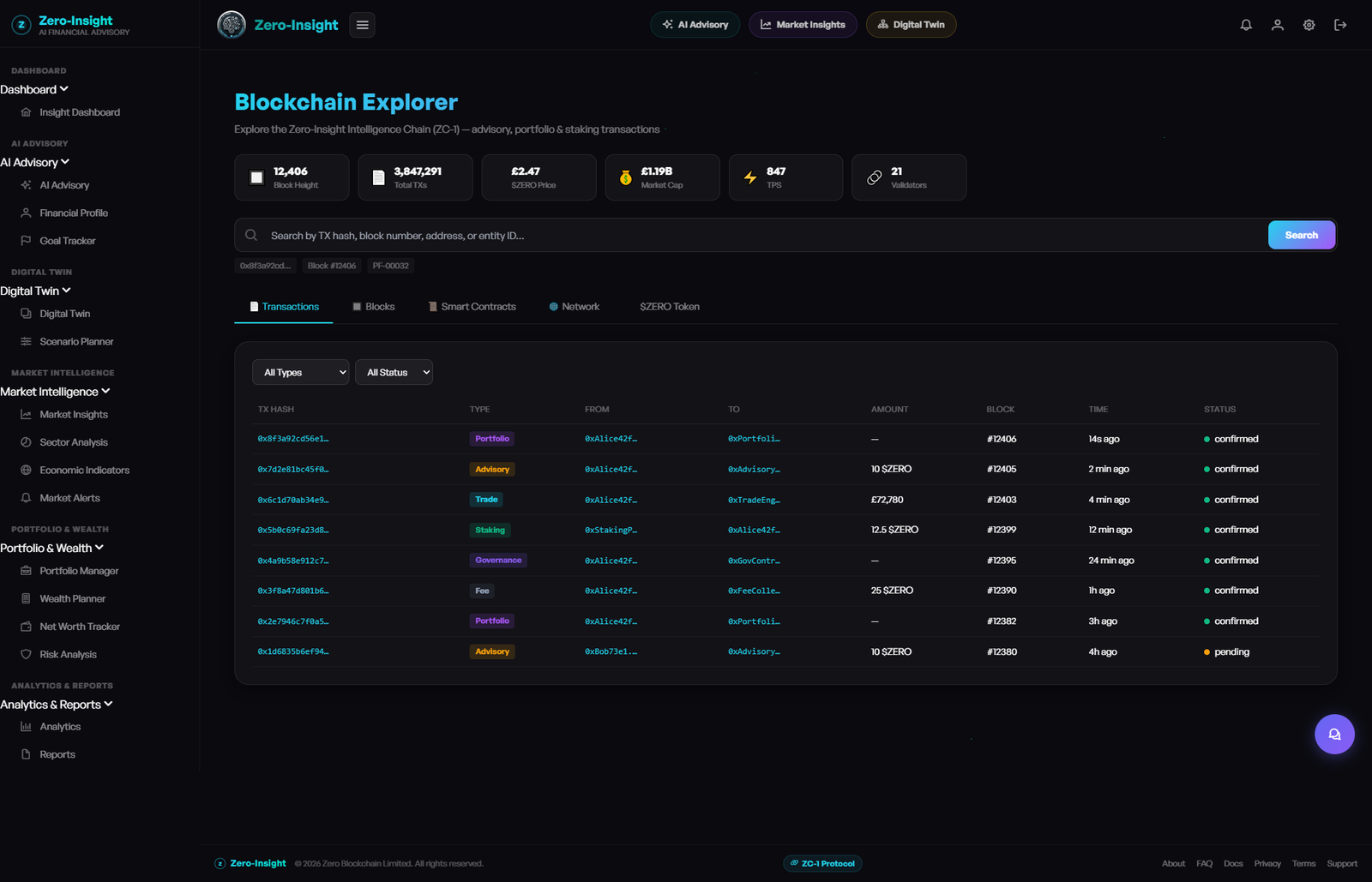Click the Fee type badge
Screen dimensions: 1372x882
pyautogui.click(x=483, y=591)
